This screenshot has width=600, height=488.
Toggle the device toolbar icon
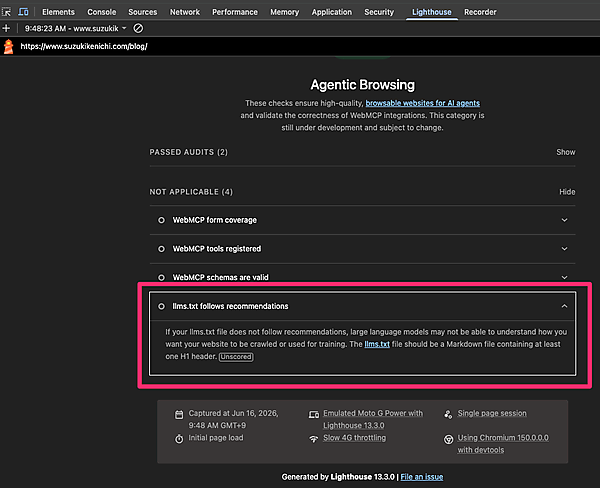point(23,12)
